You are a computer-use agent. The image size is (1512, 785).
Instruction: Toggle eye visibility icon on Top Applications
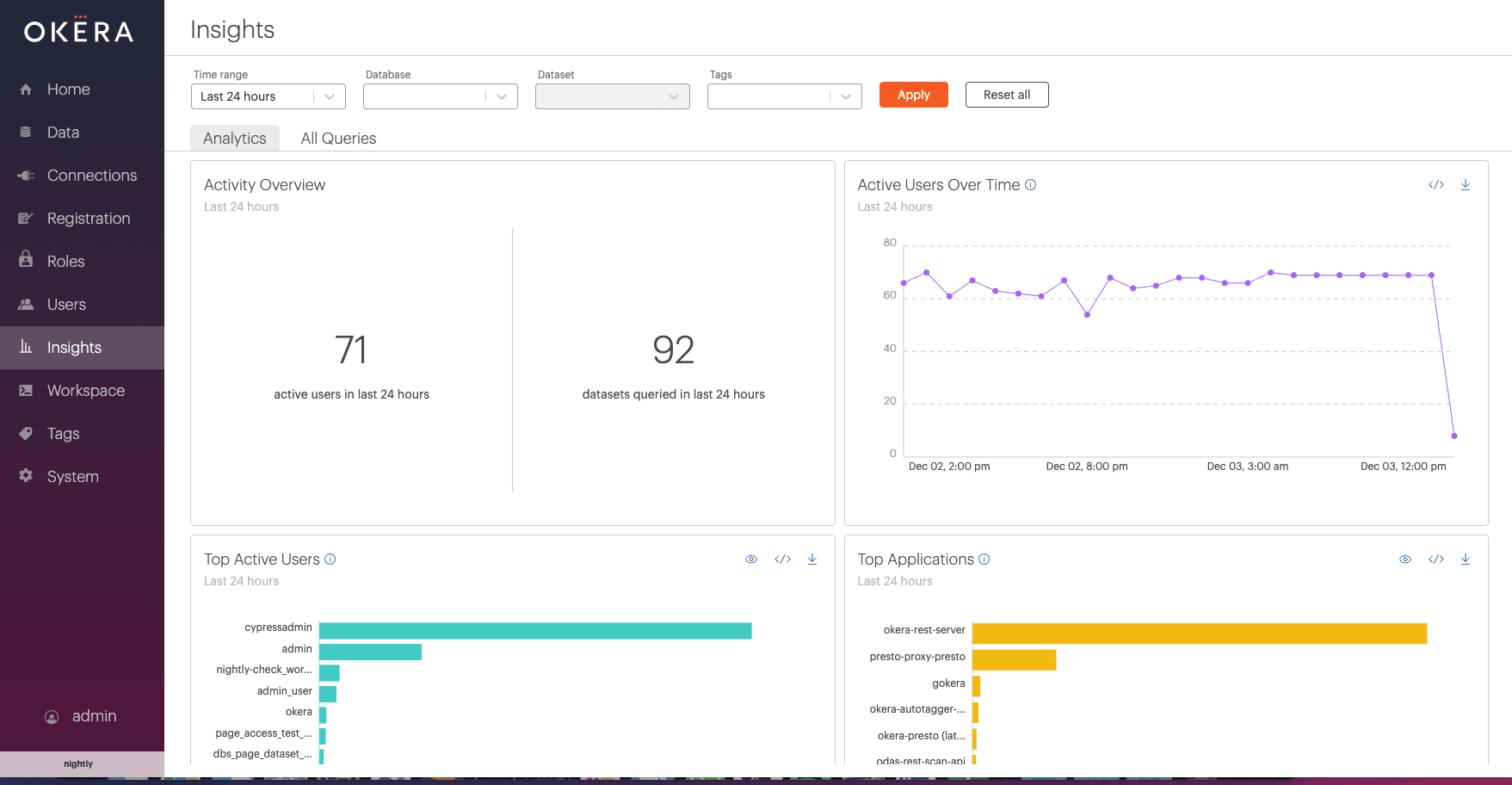tap(1404, 559)
